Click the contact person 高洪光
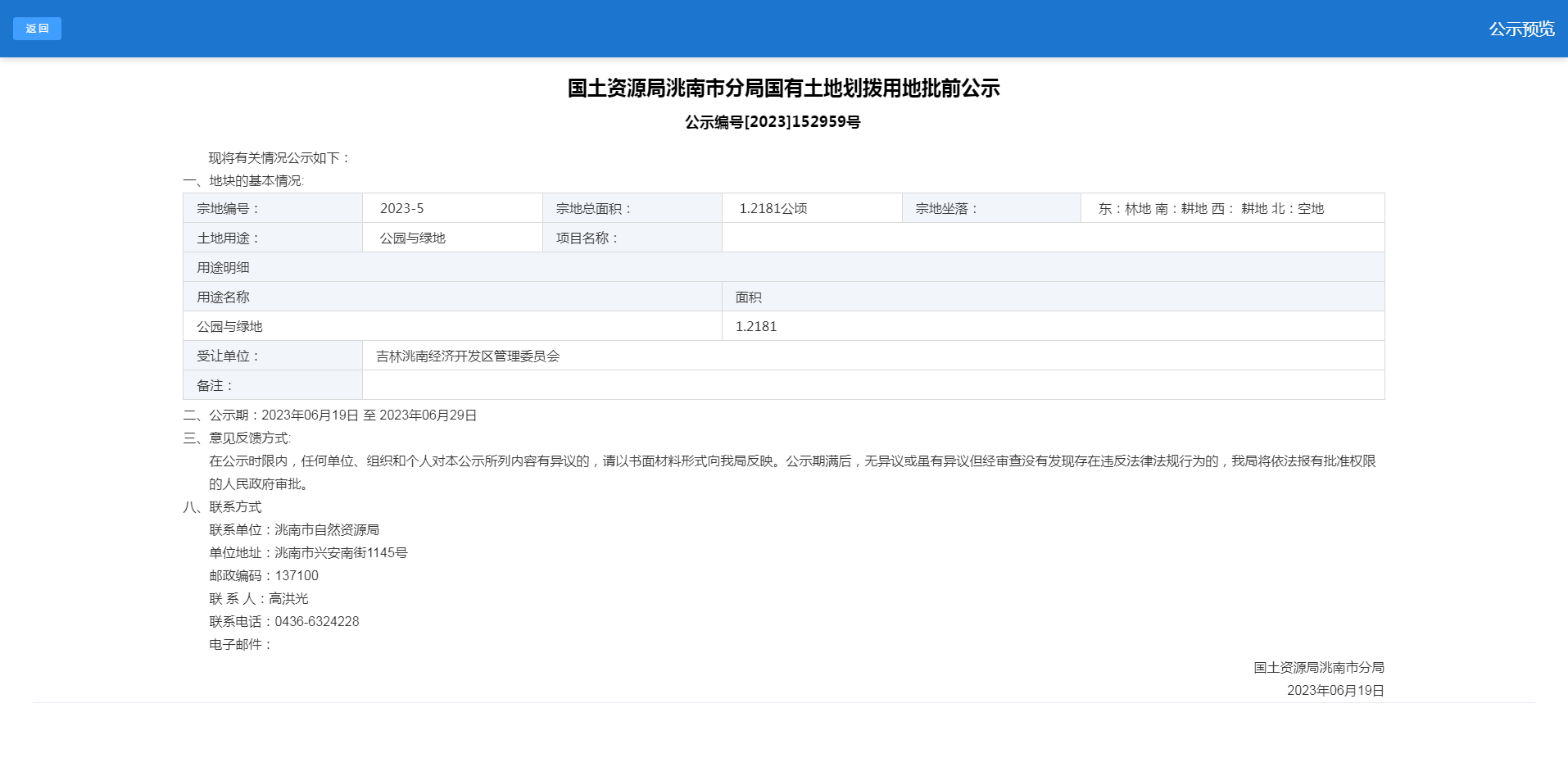 coord(288,598)
